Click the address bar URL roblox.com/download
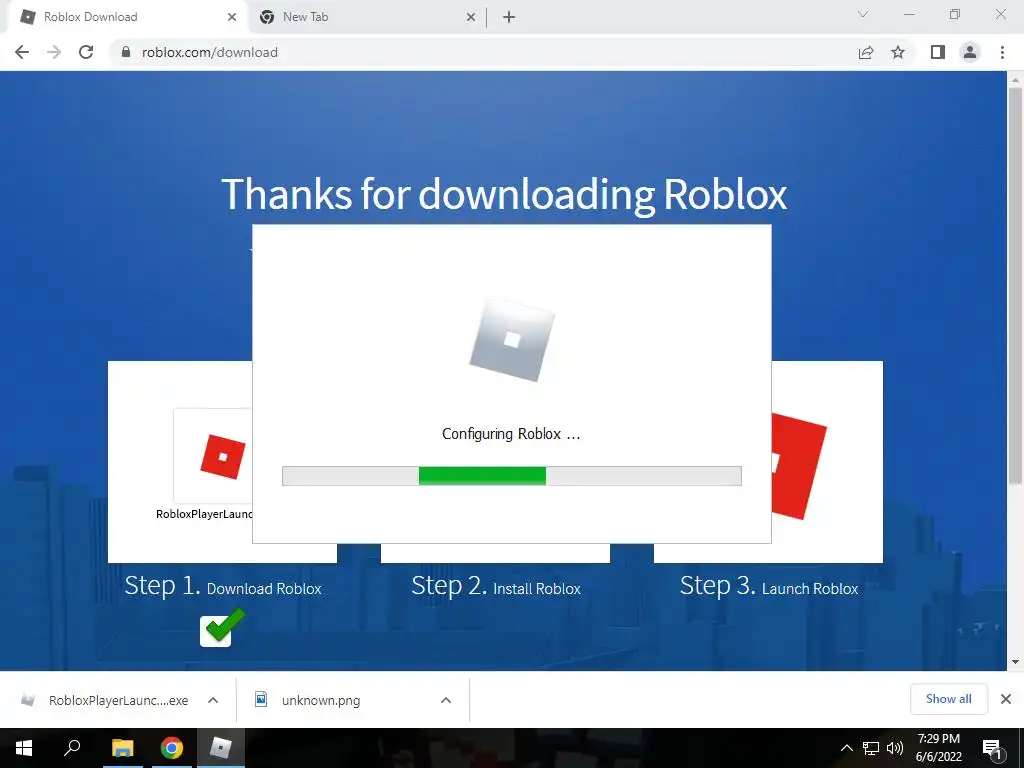The width and height of the screenshot is (1024, 768). [x=210, y=52]
